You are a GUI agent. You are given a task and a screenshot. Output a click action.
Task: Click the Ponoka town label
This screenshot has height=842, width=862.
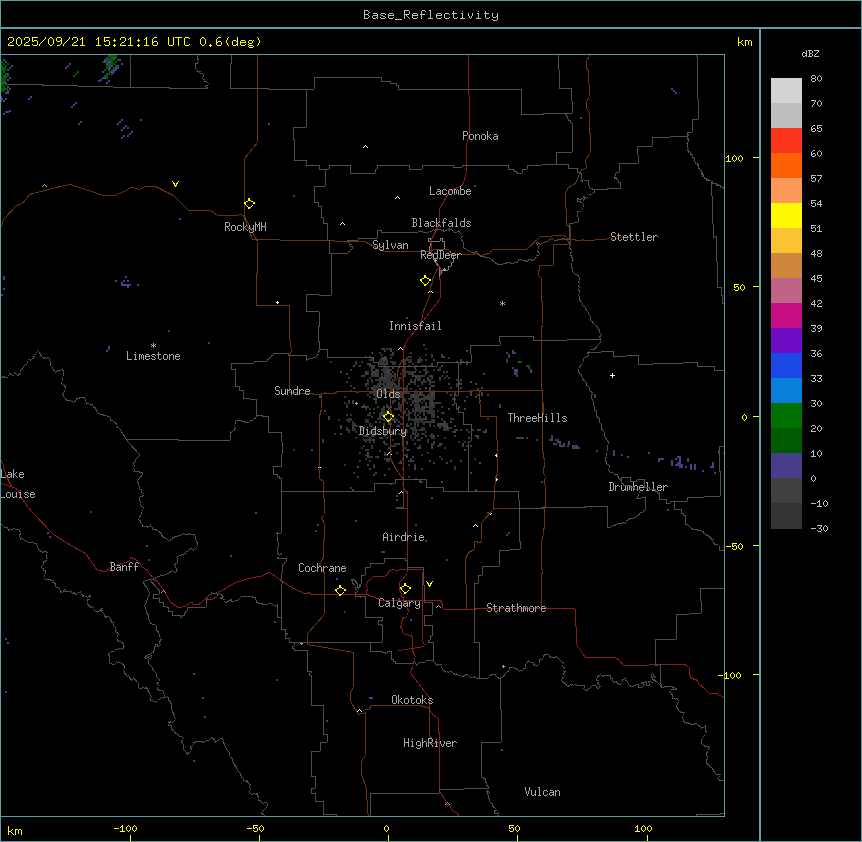pos(480,136)
